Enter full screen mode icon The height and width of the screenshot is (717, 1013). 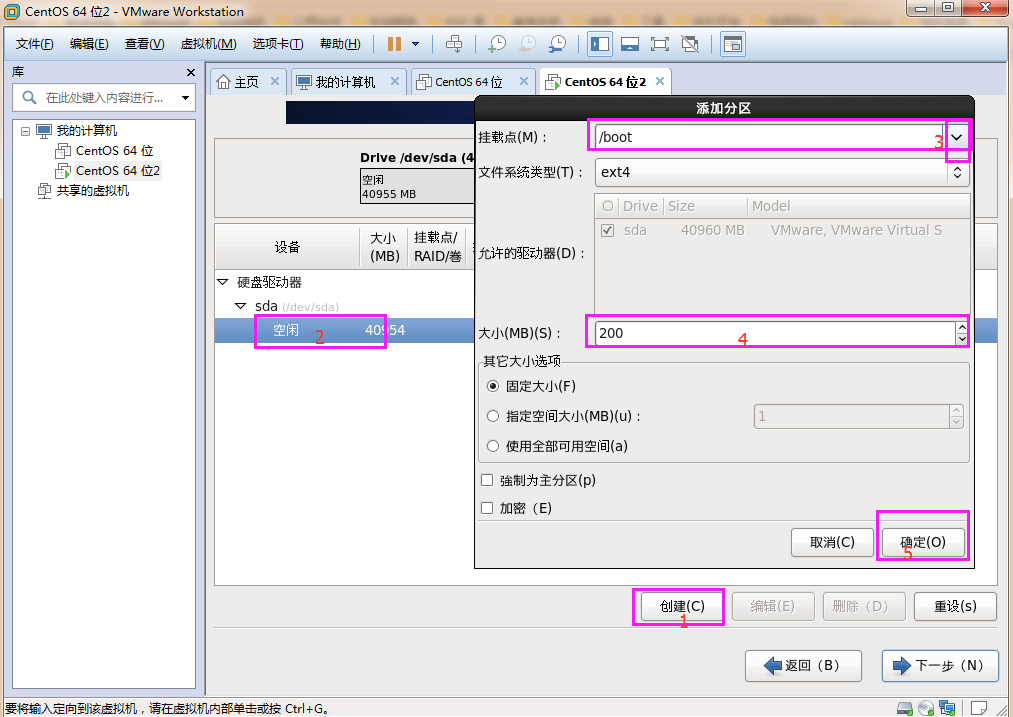(x=660, y=44)
